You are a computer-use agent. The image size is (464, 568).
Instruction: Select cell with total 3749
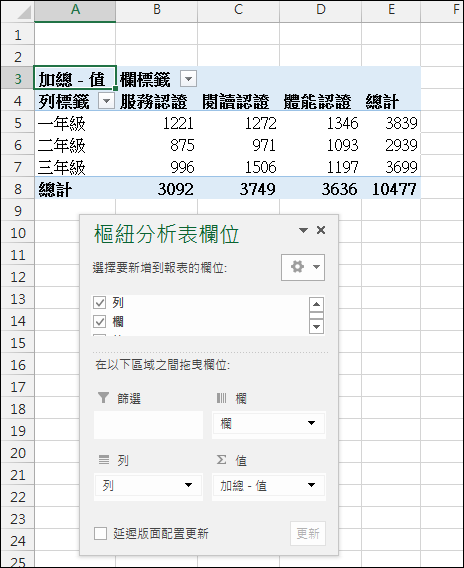[238, 188]
